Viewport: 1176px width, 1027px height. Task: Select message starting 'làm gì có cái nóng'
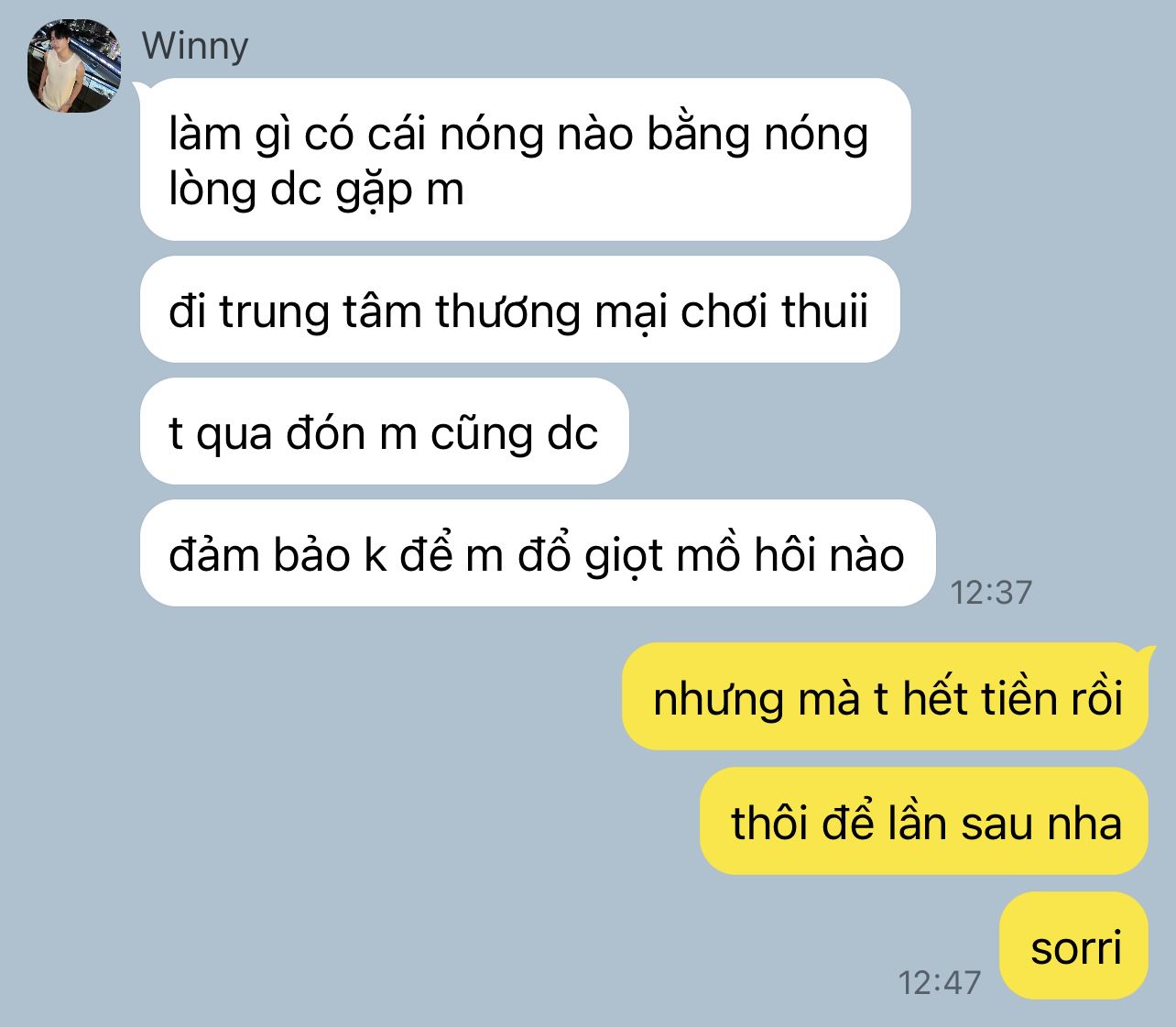[525, 159]
